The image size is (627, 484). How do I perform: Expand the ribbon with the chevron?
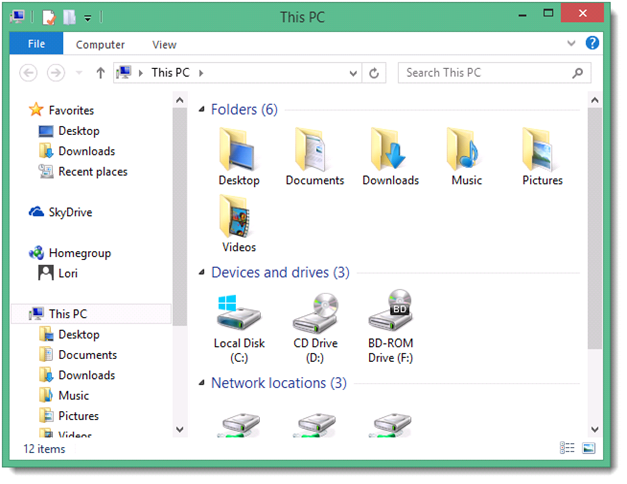coord(571,43)
